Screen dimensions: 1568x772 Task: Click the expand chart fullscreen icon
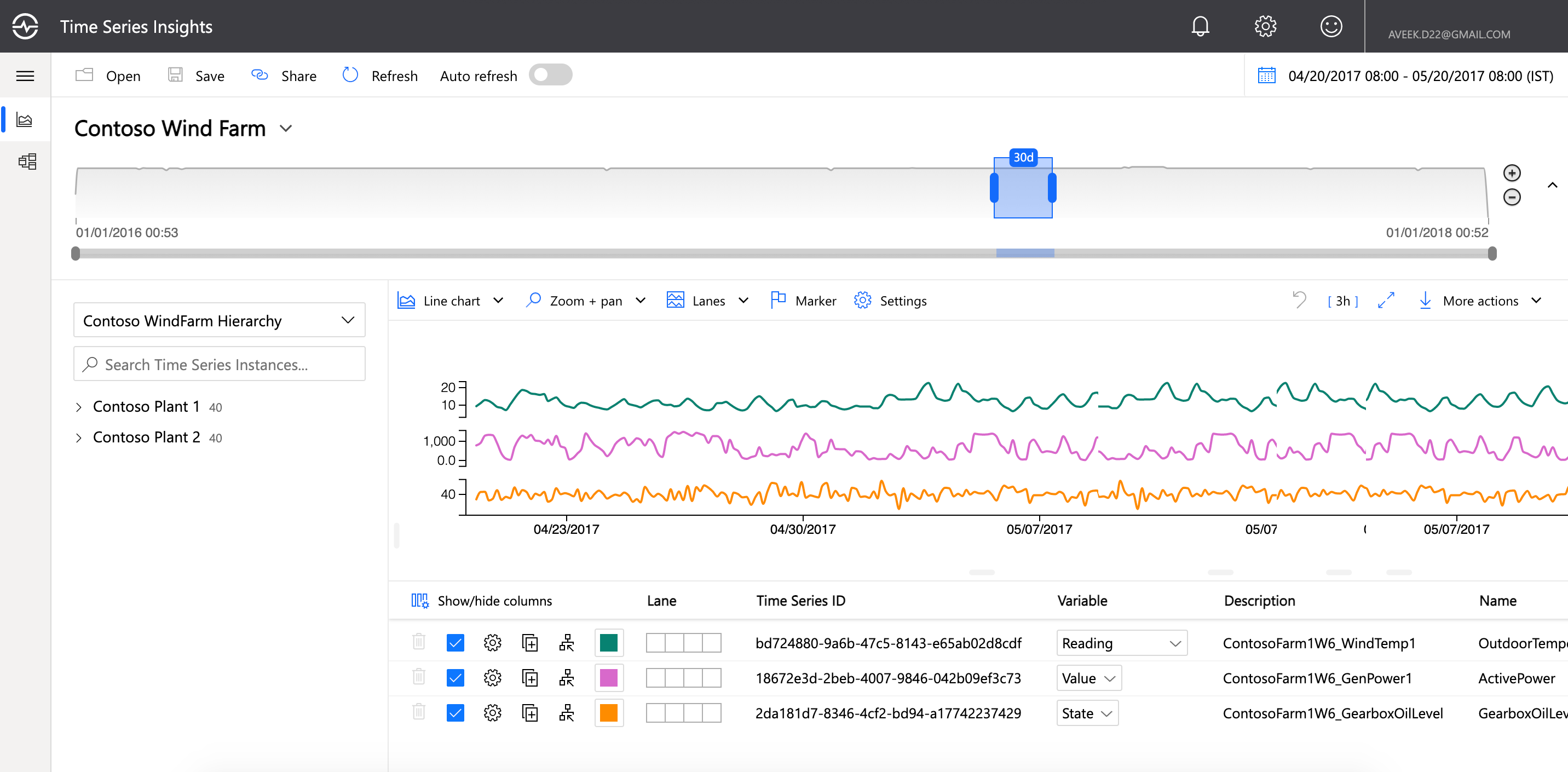coord(1386,301)
